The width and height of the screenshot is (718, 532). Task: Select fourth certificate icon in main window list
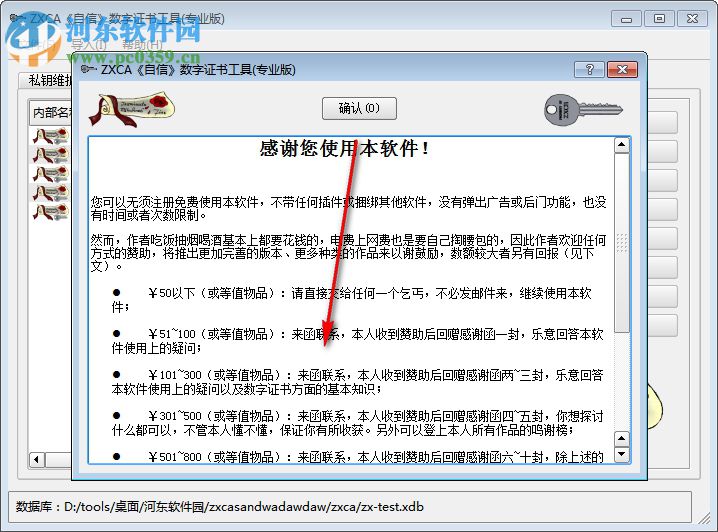click(50, 193)
